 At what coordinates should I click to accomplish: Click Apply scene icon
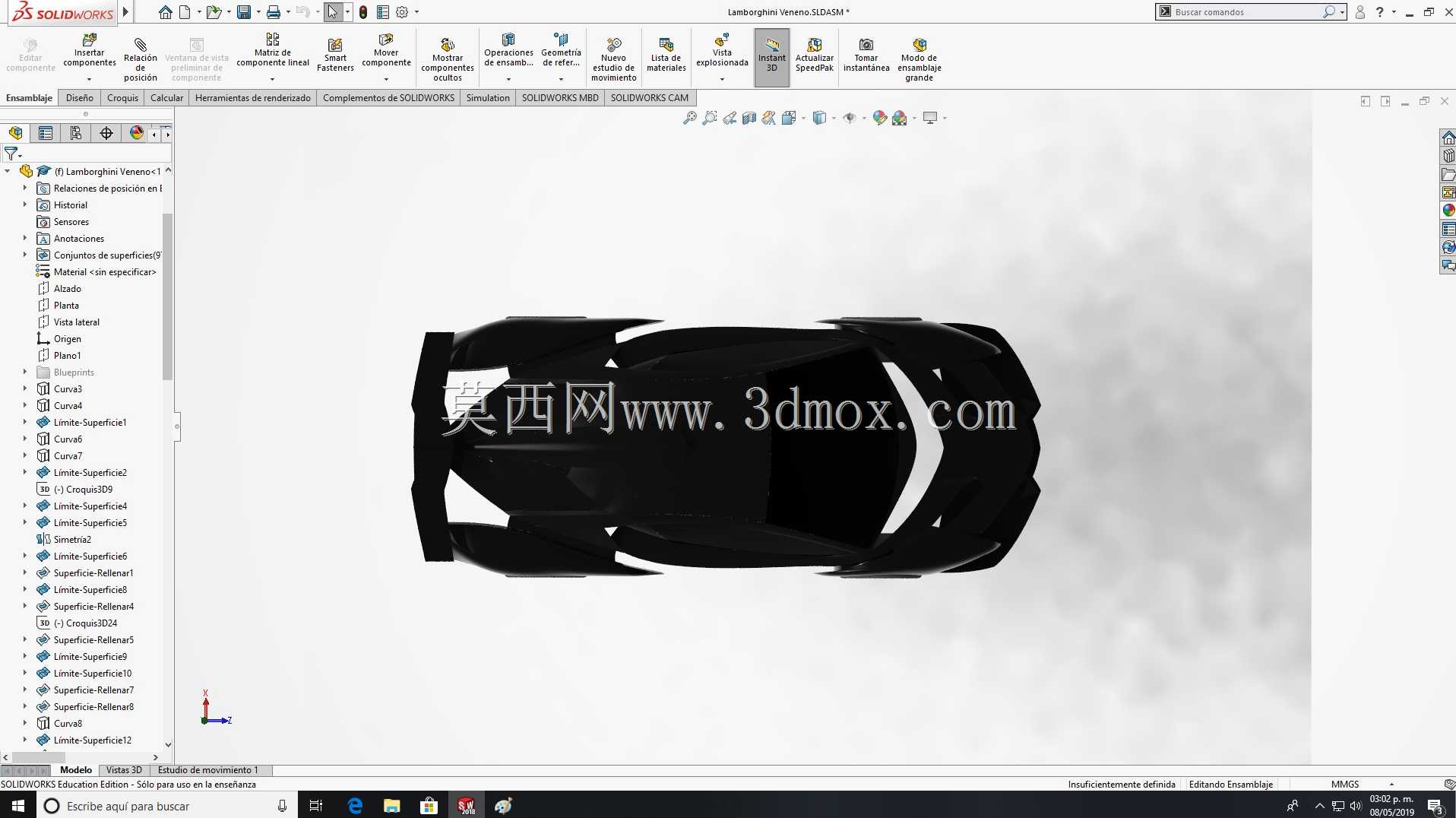point(900,118)
